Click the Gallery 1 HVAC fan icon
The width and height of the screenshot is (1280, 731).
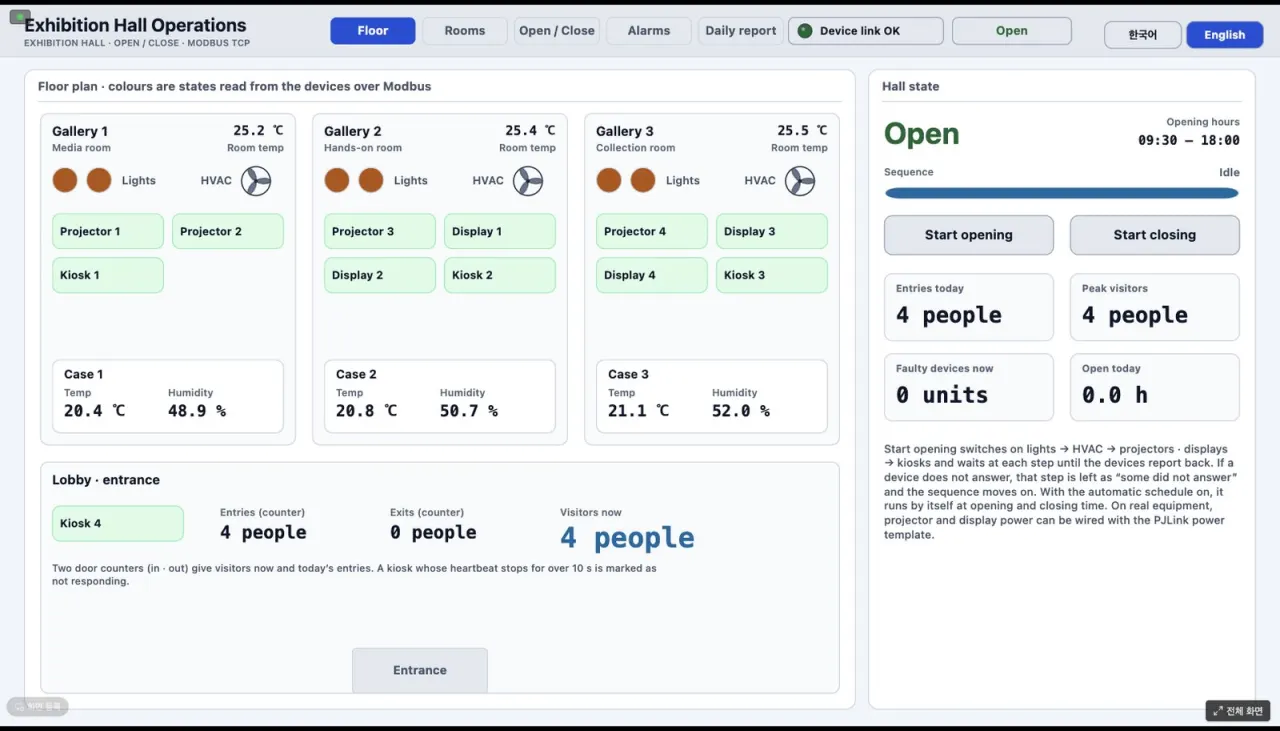[256, 181]
